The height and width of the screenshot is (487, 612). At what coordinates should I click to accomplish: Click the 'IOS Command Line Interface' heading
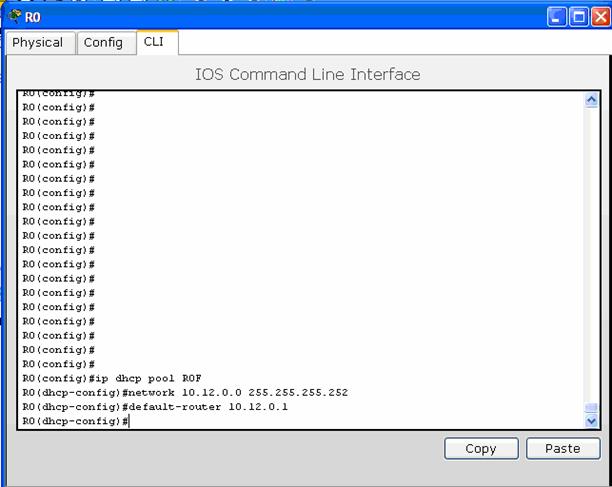click(x=307, y=74)
